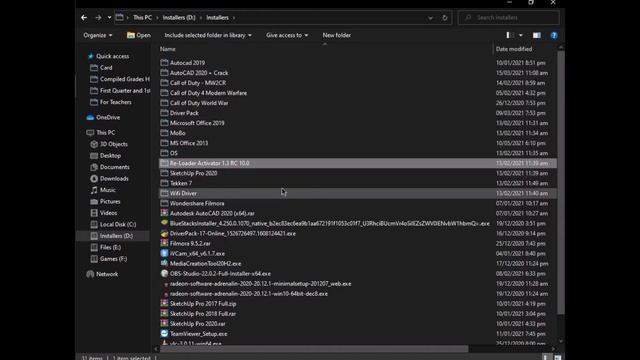Viewport: 640px width, 360px height.
Task: Switch to large icons view in status bar
Action: coord(558,357)
